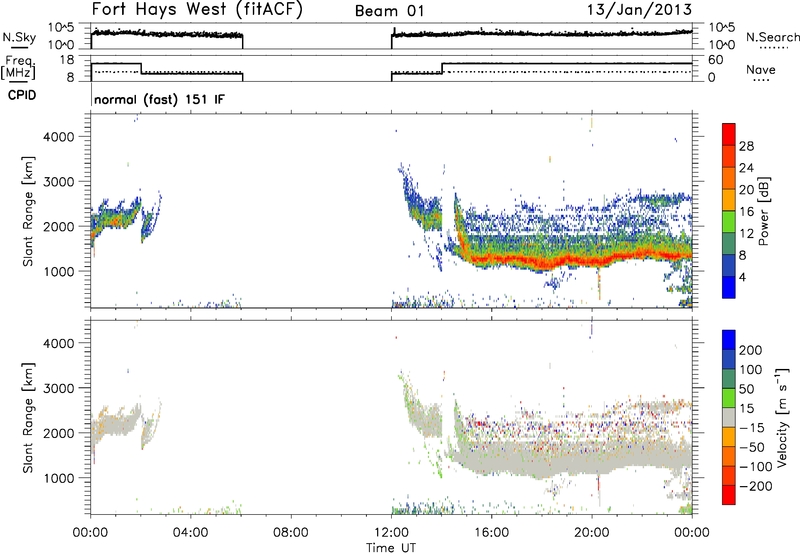This screenshot has height=554, width=800.
Task: Click the "Time UT" axis label
Action: 391,548
